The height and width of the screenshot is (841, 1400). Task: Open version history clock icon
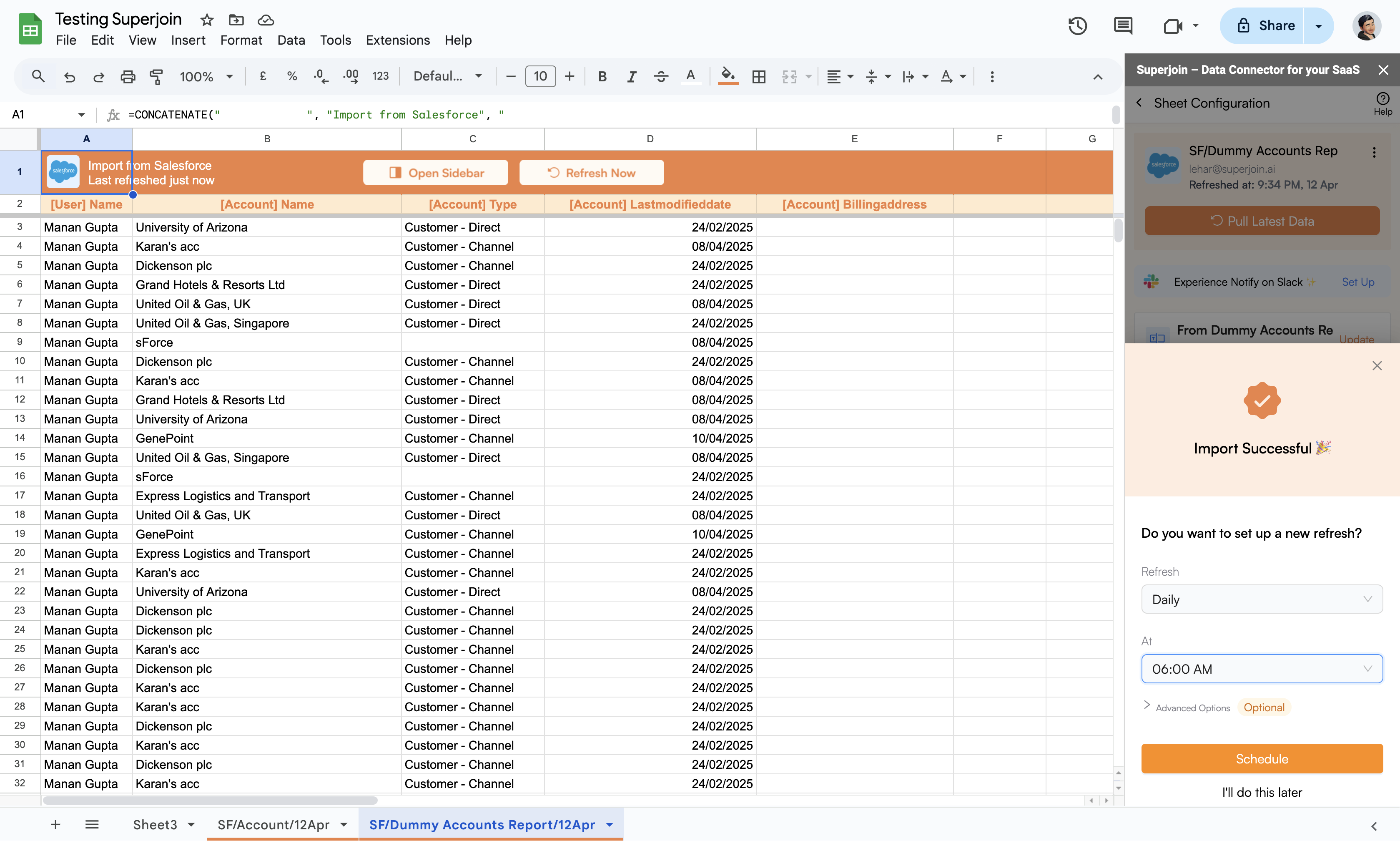tap(1077, 25)
